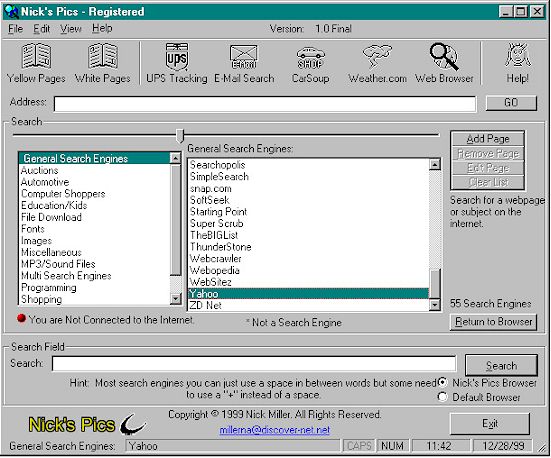
Task: Open the Edit menu
Action: pyautogui.click(x=41, y=28)
